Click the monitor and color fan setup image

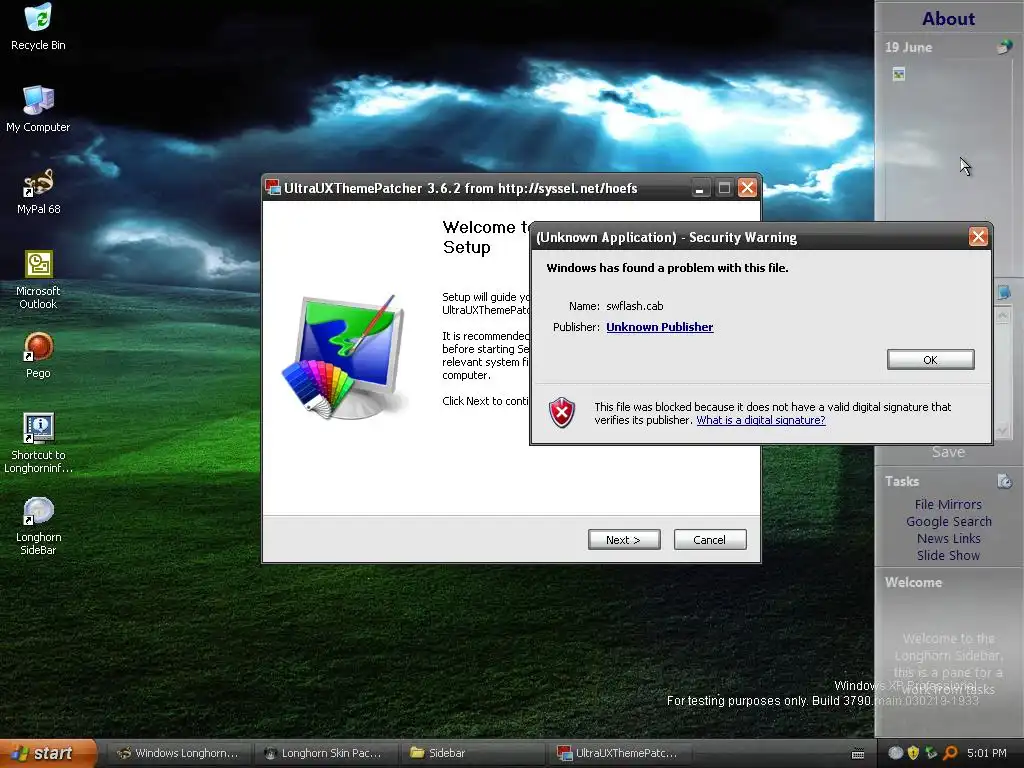click(x=345, y=357)
